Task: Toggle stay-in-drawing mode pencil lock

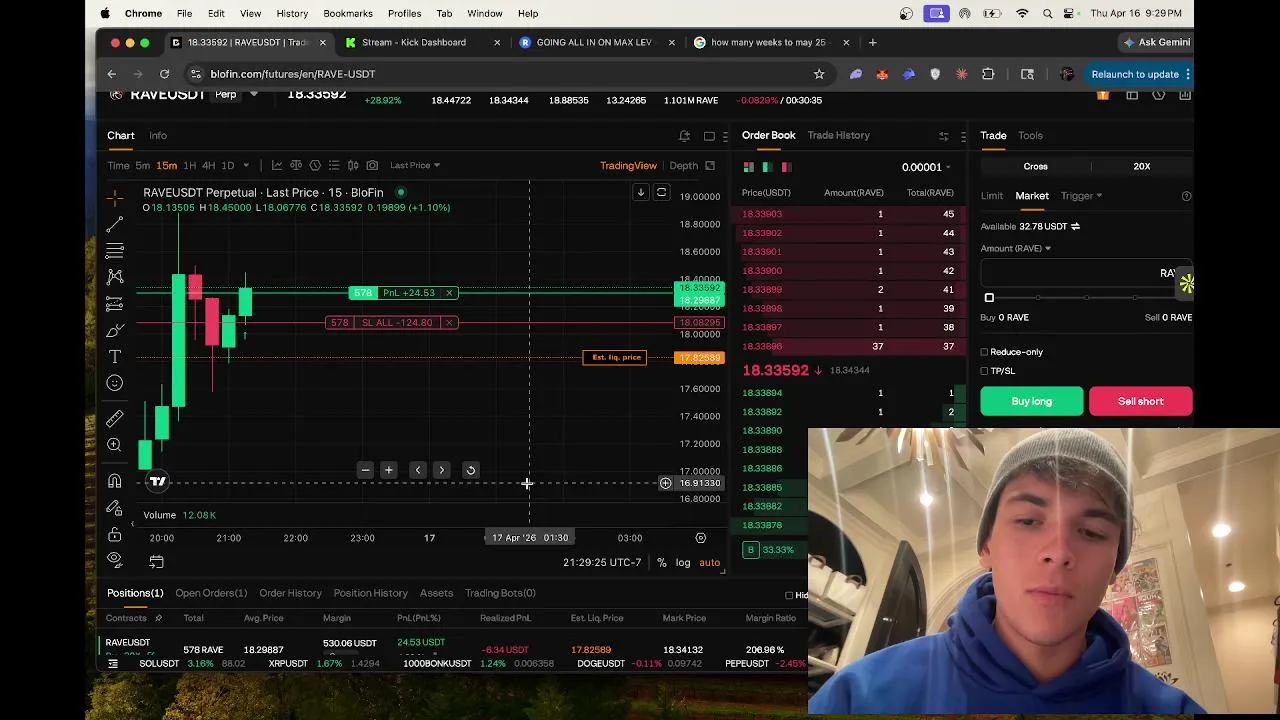Action: click(115, 508)
